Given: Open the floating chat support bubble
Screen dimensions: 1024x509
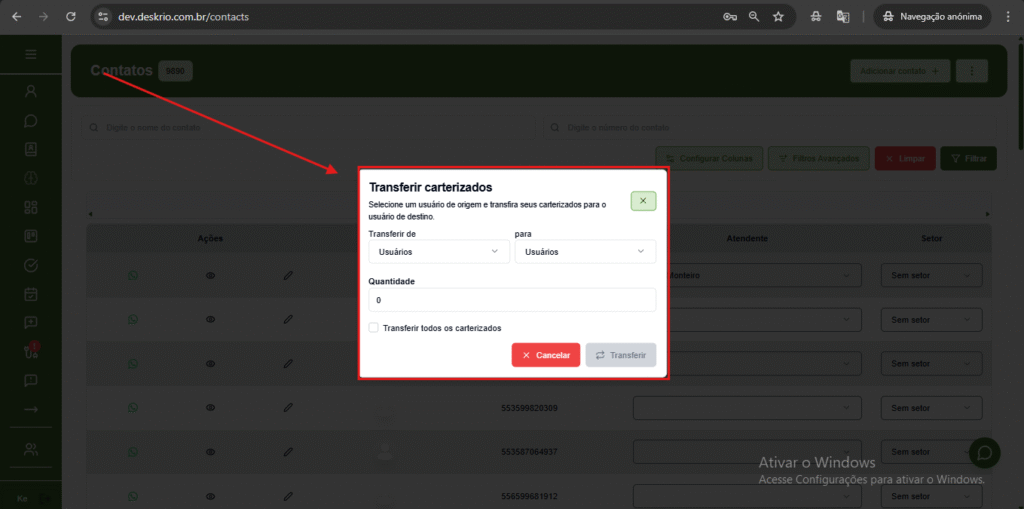Looking at the screenshot, I should pyautogui.click(x=983, y=453).
